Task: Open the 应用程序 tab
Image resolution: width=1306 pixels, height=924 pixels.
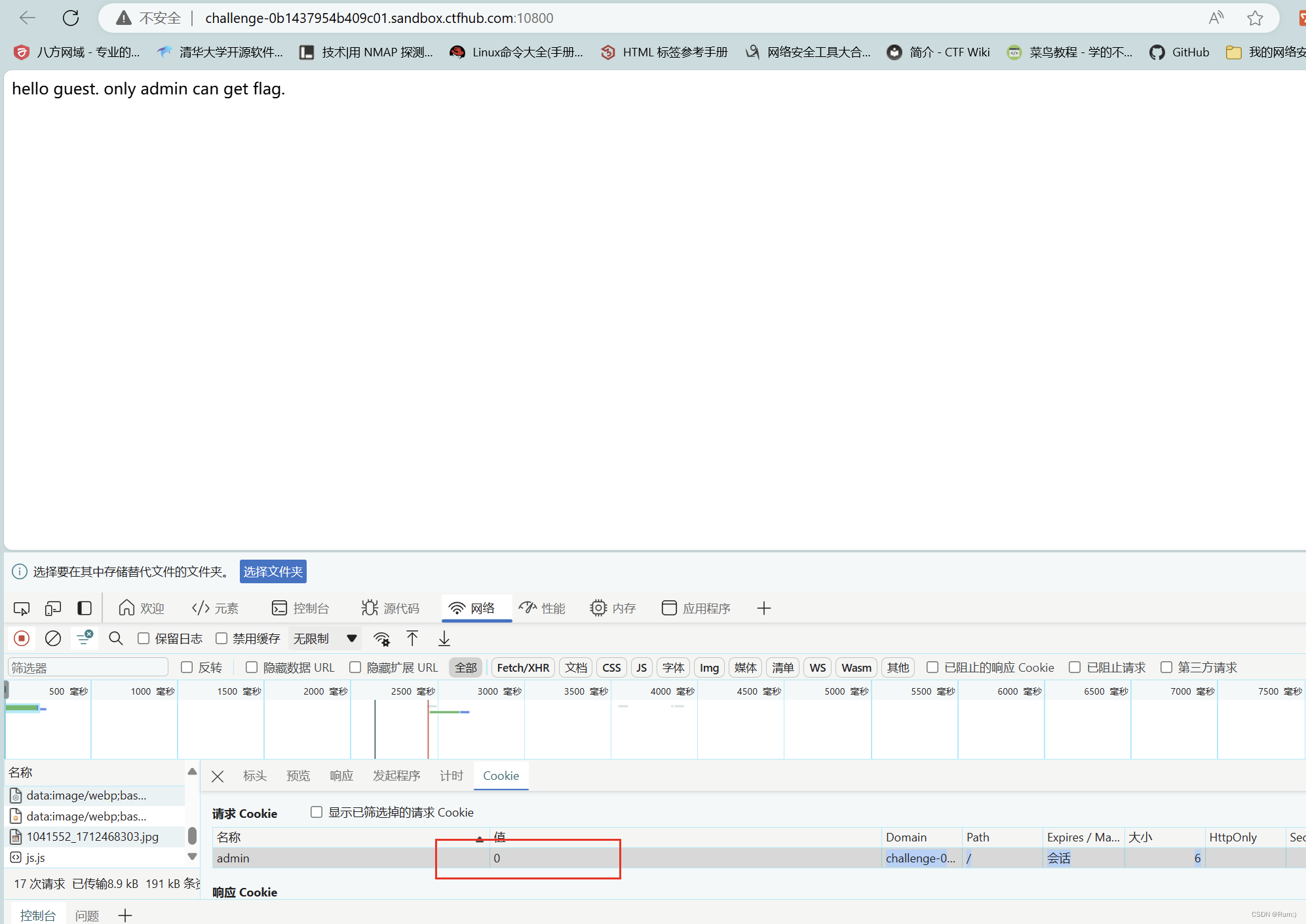Action: click(x=696, y=608)
